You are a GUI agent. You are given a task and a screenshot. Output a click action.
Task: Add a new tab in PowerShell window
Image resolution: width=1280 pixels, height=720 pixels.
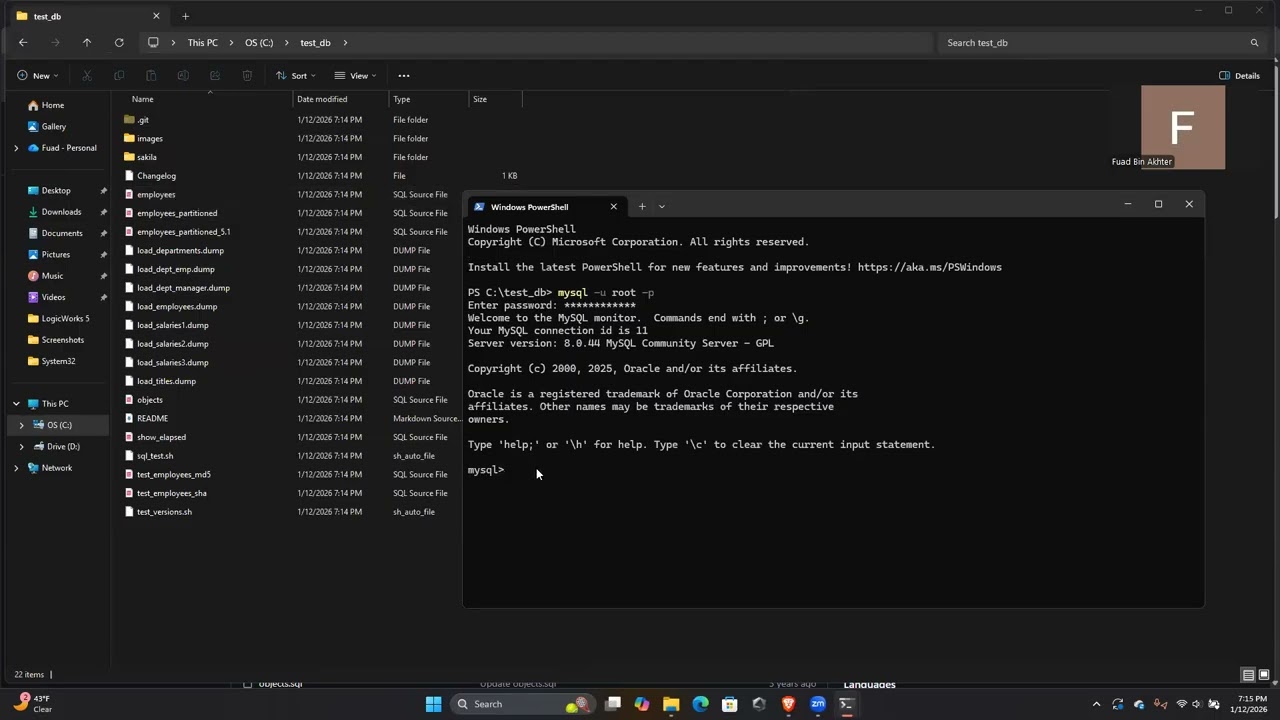pyautogui.click(x=642, y=207)
